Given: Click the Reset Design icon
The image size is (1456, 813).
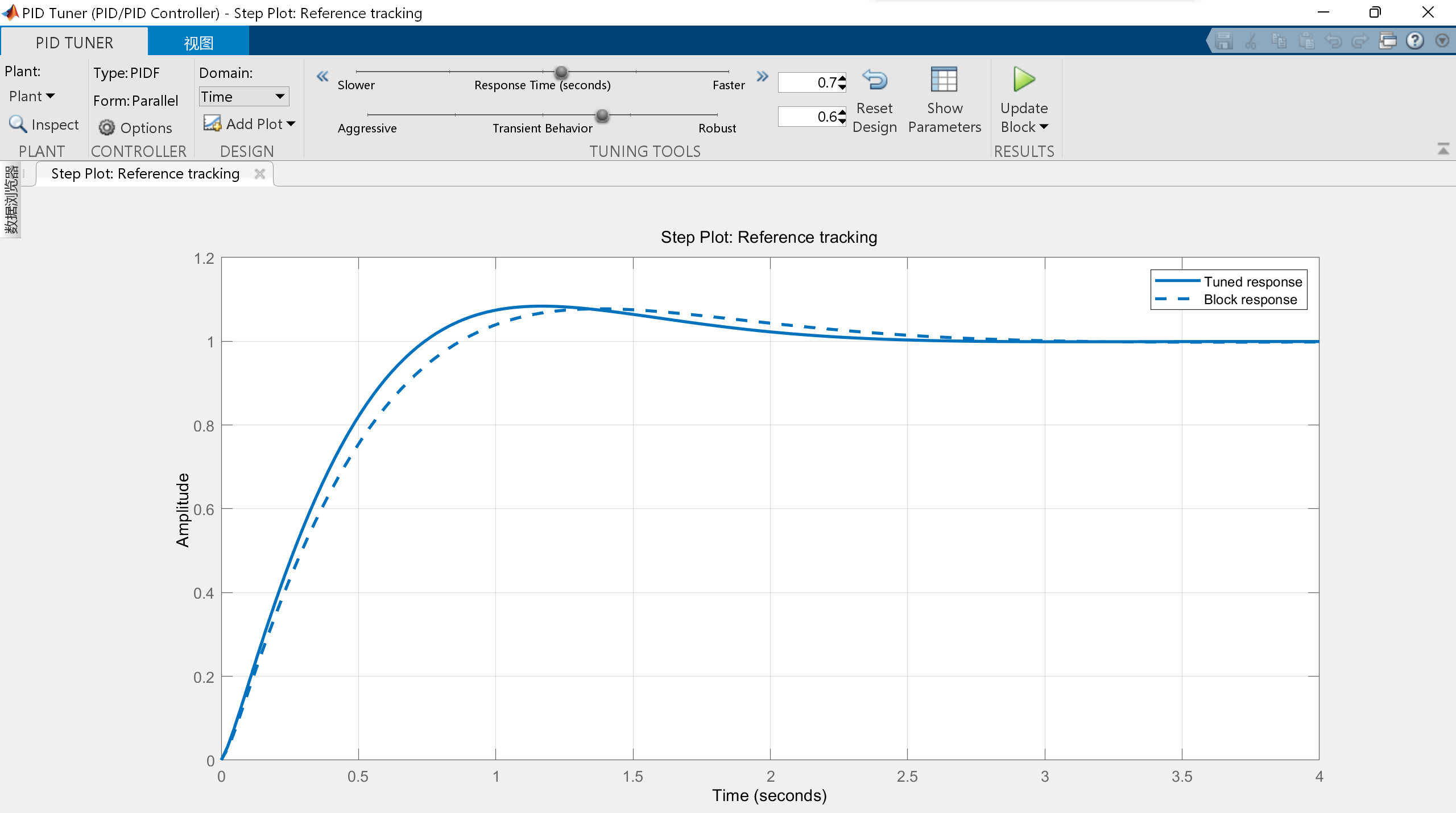Looking at the screenshot, I should pyautogui.click(x=874, y=80).
